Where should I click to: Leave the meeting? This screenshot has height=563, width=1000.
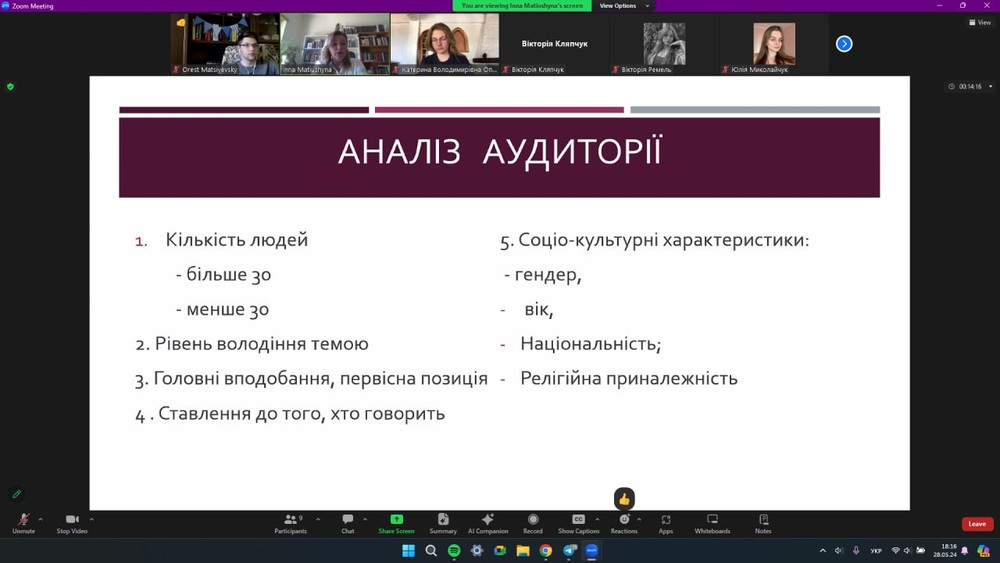coord(977,524)
